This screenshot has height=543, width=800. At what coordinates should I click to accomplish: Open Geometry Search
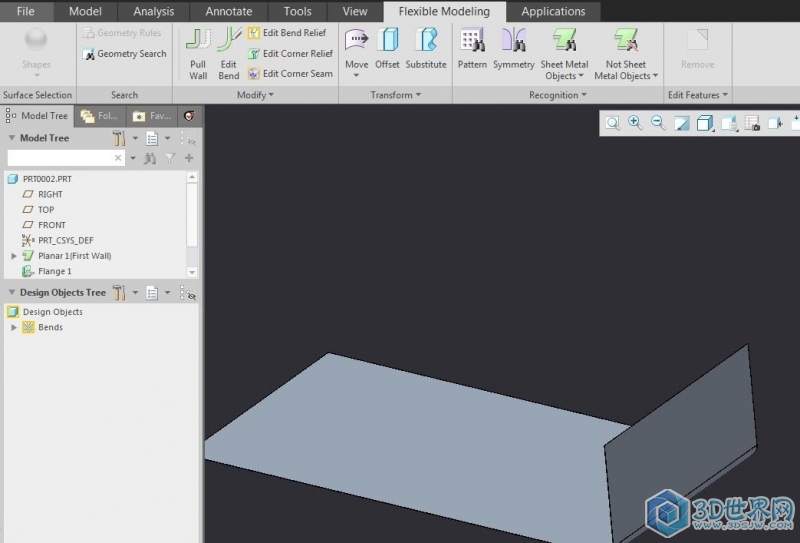[x=124, y=54]
